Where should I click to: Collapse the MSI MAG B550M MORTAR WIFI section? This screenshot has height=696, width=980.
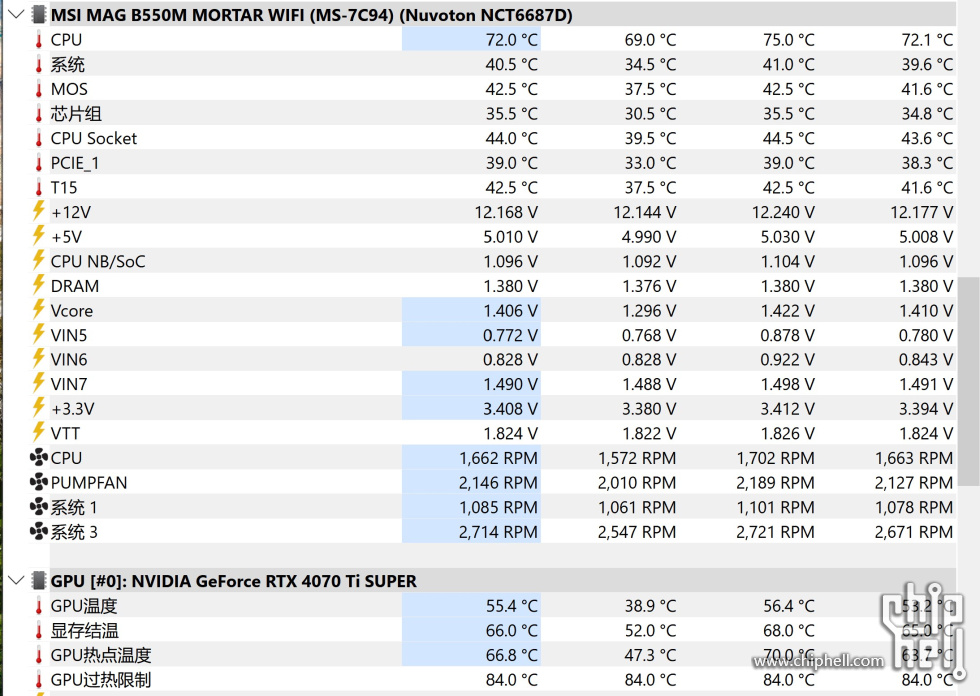pyautogui.click(x=16, y=14)
